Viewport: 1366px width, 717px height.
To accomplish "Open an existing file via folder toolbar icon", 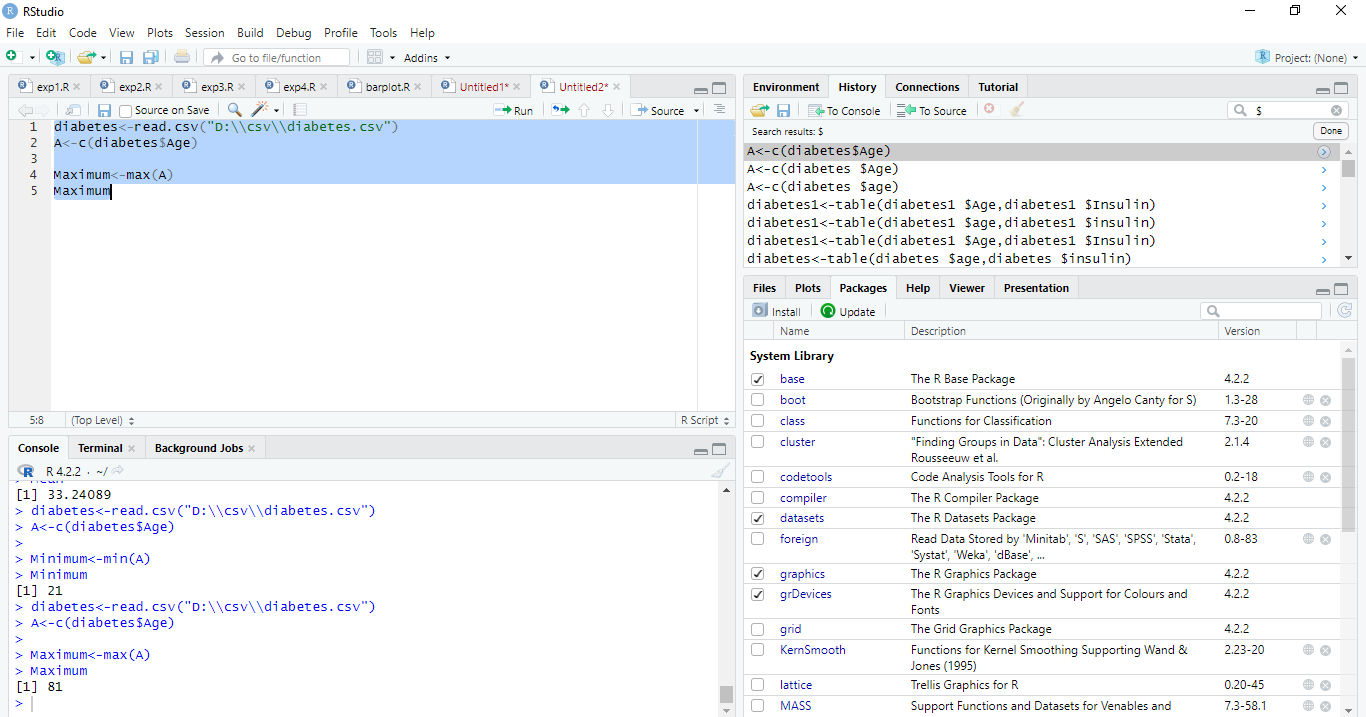I will 86,57.
